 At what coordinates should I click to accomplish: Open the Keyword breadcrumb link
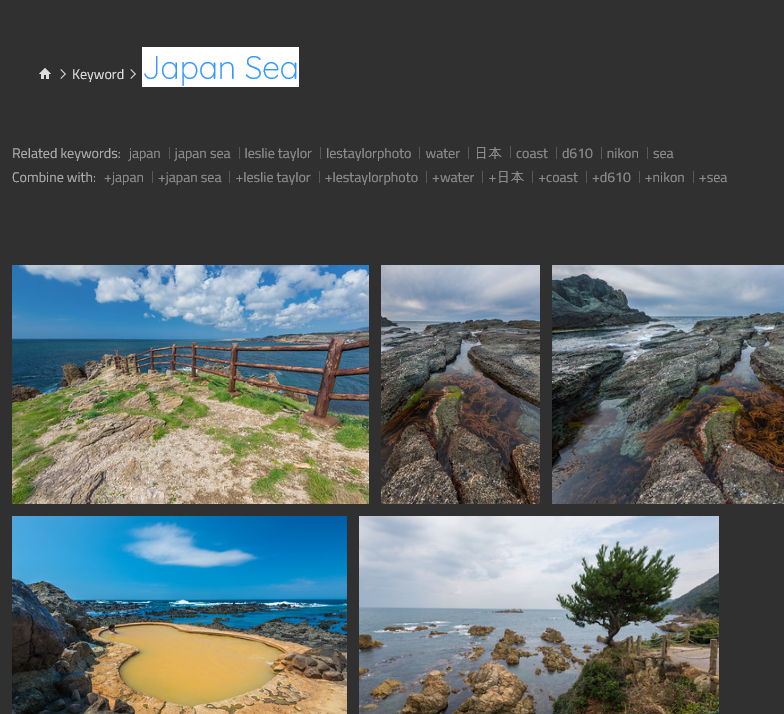click(98, 74)
